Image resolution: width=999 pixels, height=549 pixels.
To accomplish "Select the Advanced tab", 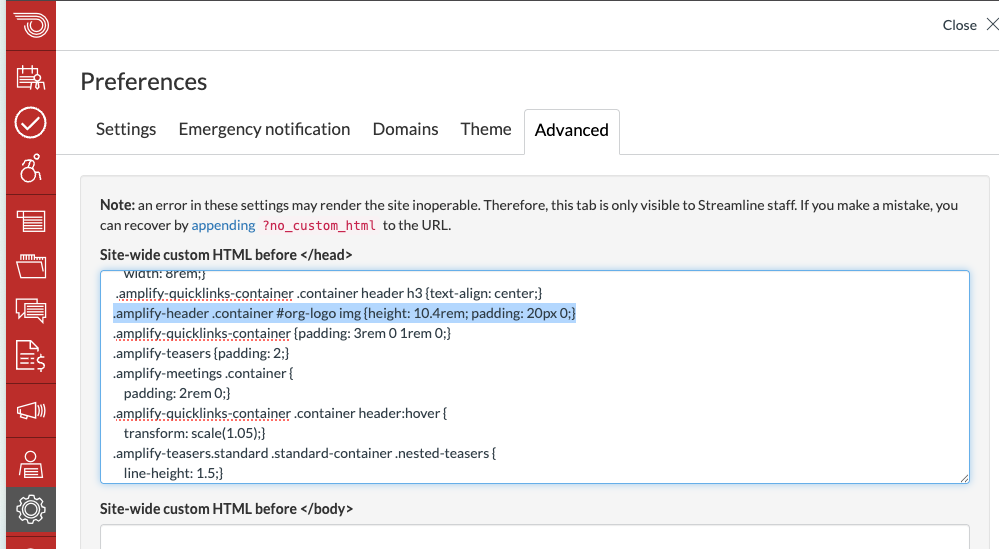I will (x=571, y=130).
